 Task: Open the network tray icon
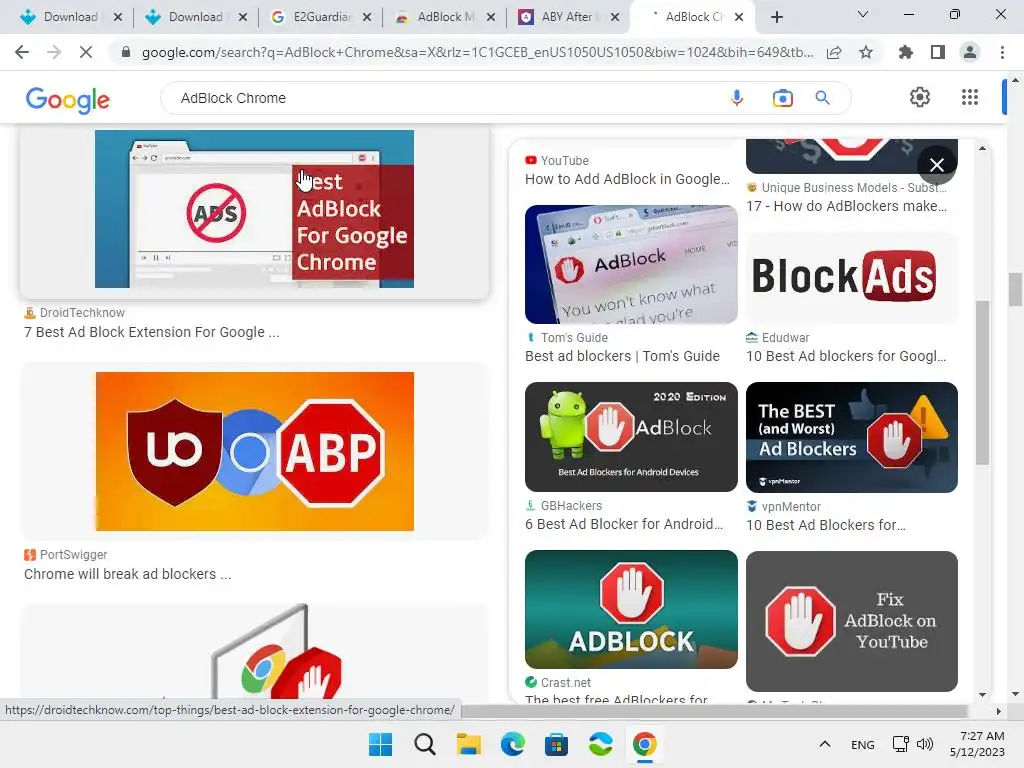(901, 744)
